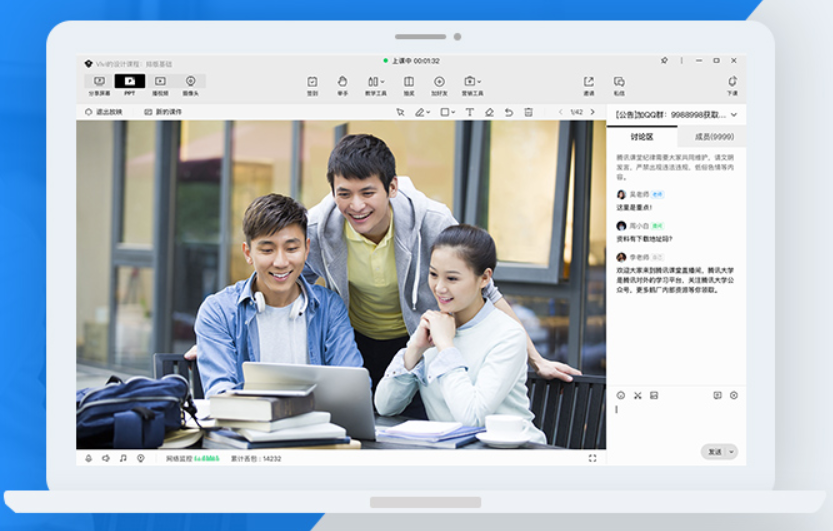Go to the next slide arrow
Screen dimensions: 833x531
click(593, 112)
